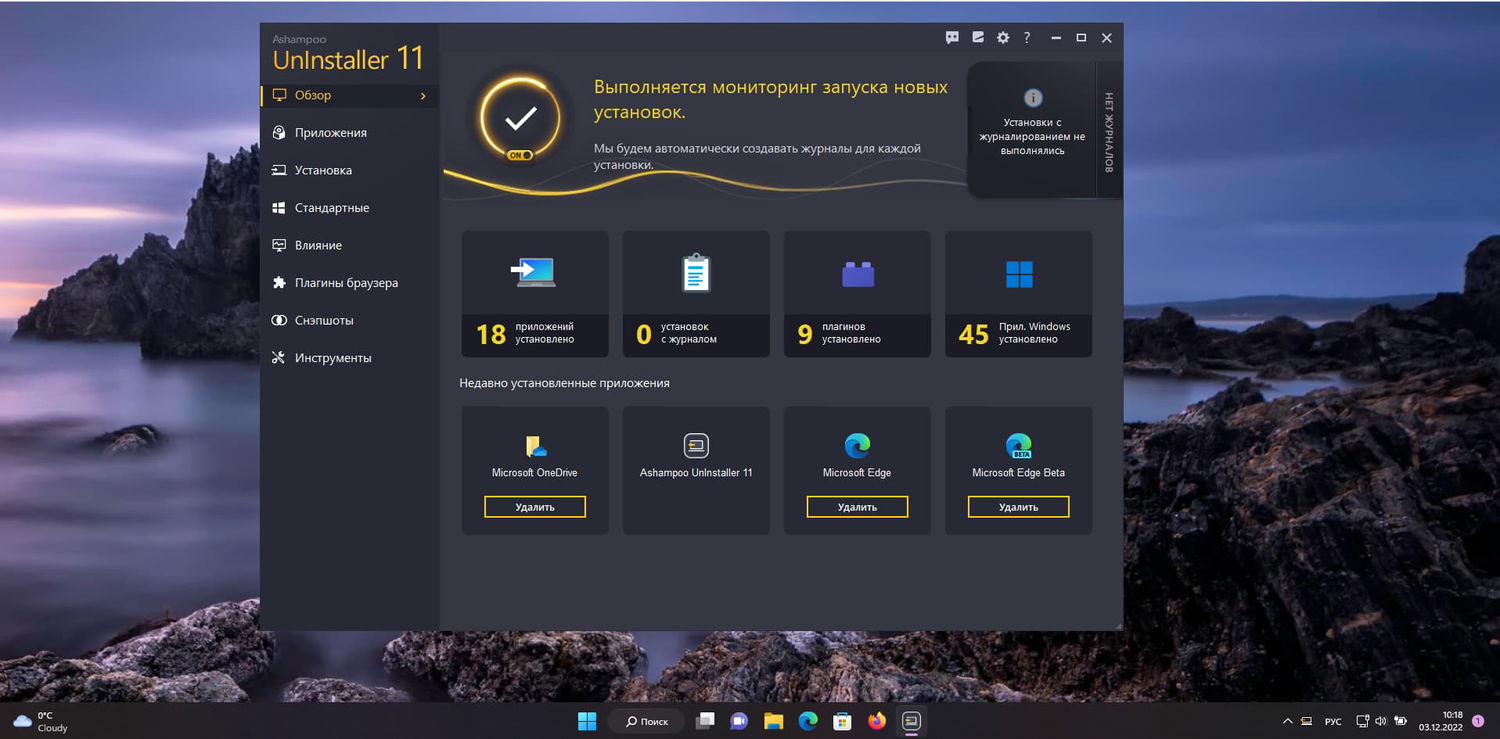Open the notification badge on the taskbar
This screenshot has height=739, width=1500.
point(1478,721)
